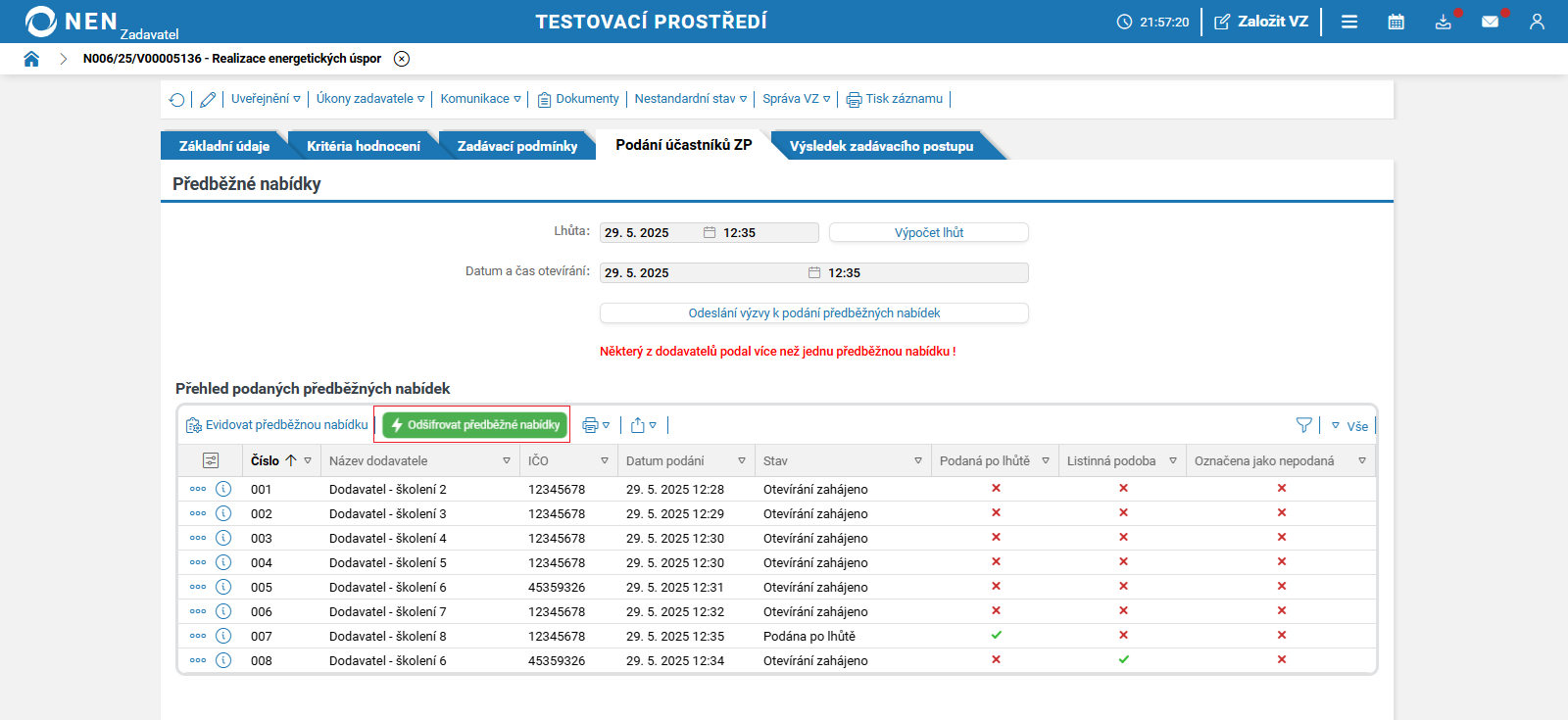
Task: Open filter for Označena jako nepodaná column
Action: click(1362, 460)
